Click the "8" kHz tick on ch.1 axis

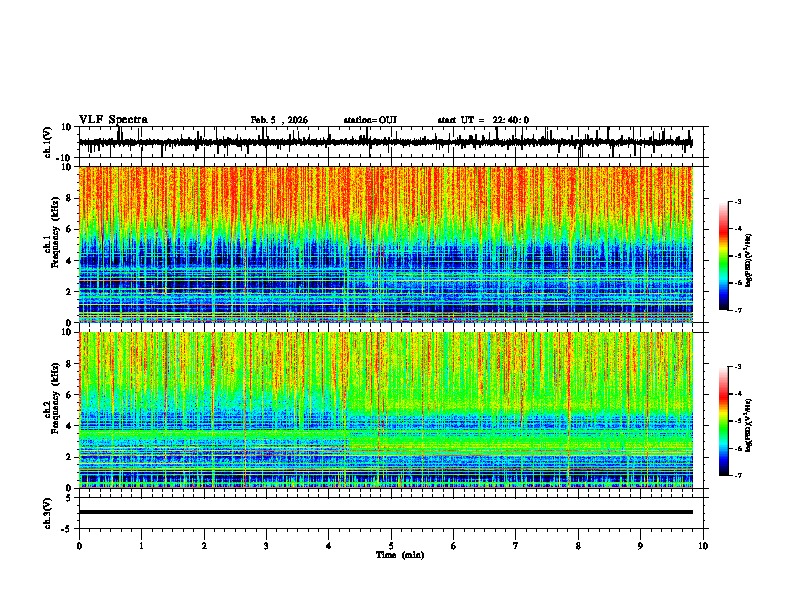pyautogui.click(x=69, y=198)
